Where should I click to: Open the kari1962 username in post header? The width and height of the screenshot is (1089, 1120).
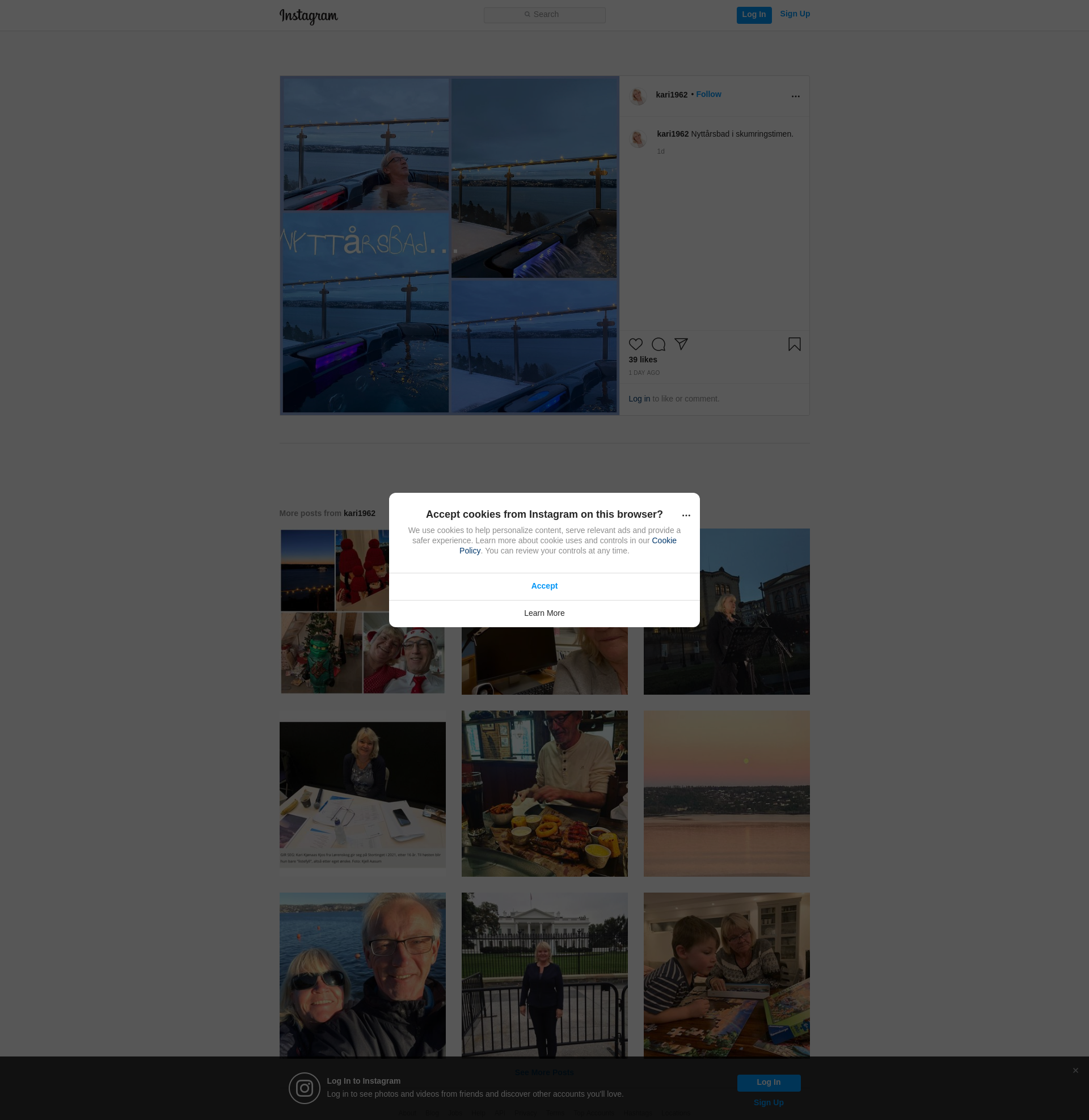point(672,95)
